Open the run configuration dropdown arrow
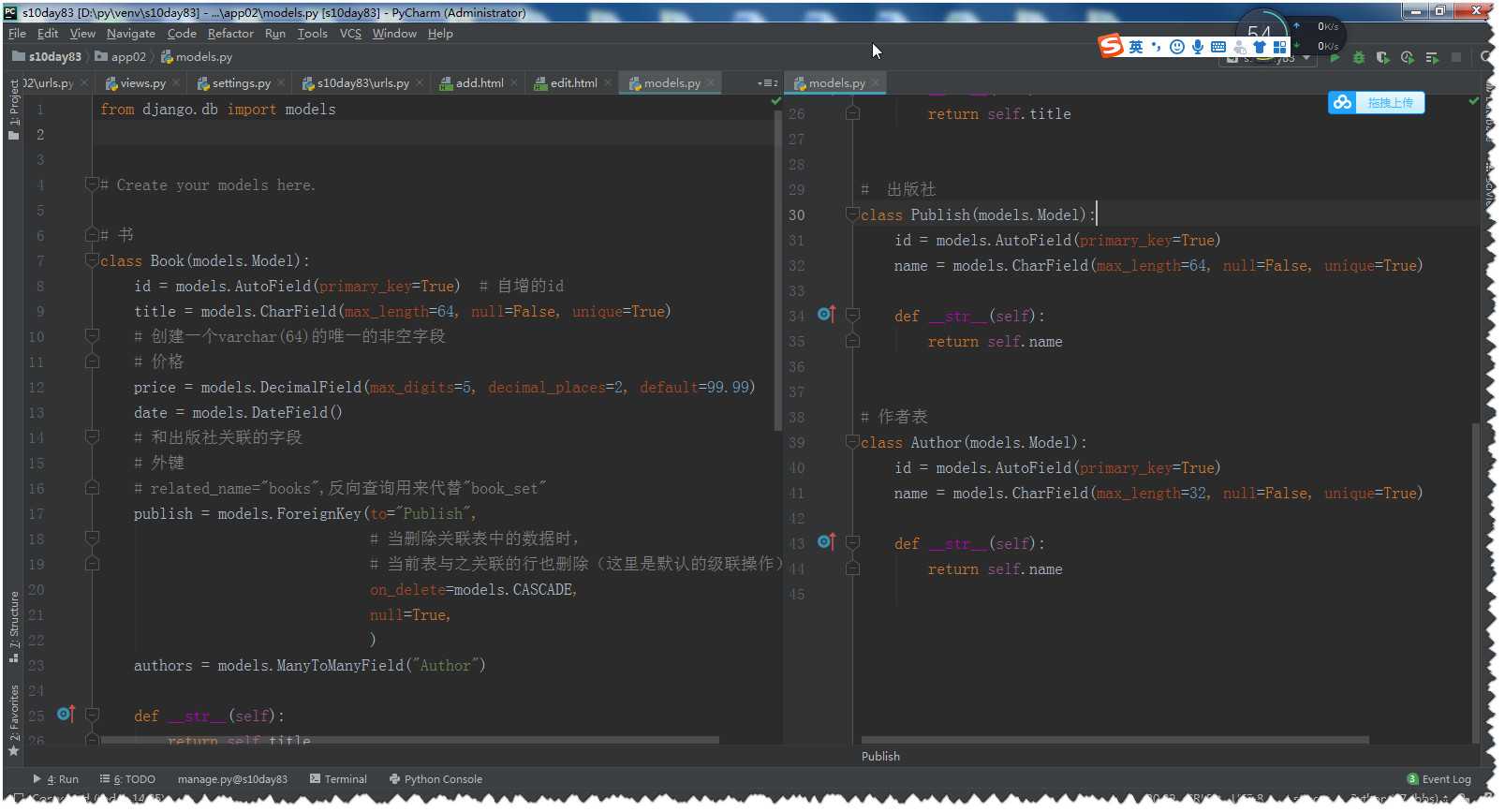This screenshot has width=1505, height=812. [x=1306, y=58]
